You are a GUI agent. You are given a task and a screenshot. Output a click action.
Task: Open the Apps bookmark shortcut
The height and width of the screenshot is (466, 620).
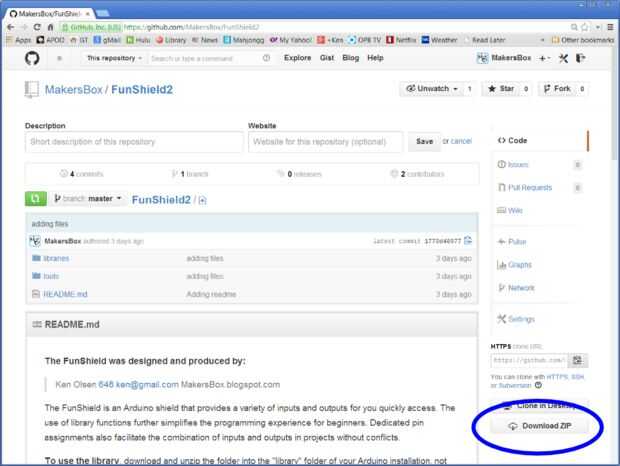click(19, 40)
